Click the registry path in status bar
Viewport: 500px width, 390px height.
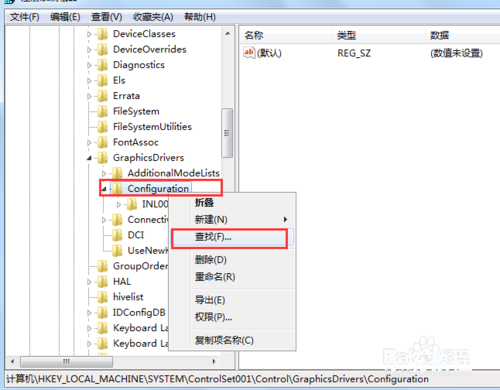(x=217, y=379)
